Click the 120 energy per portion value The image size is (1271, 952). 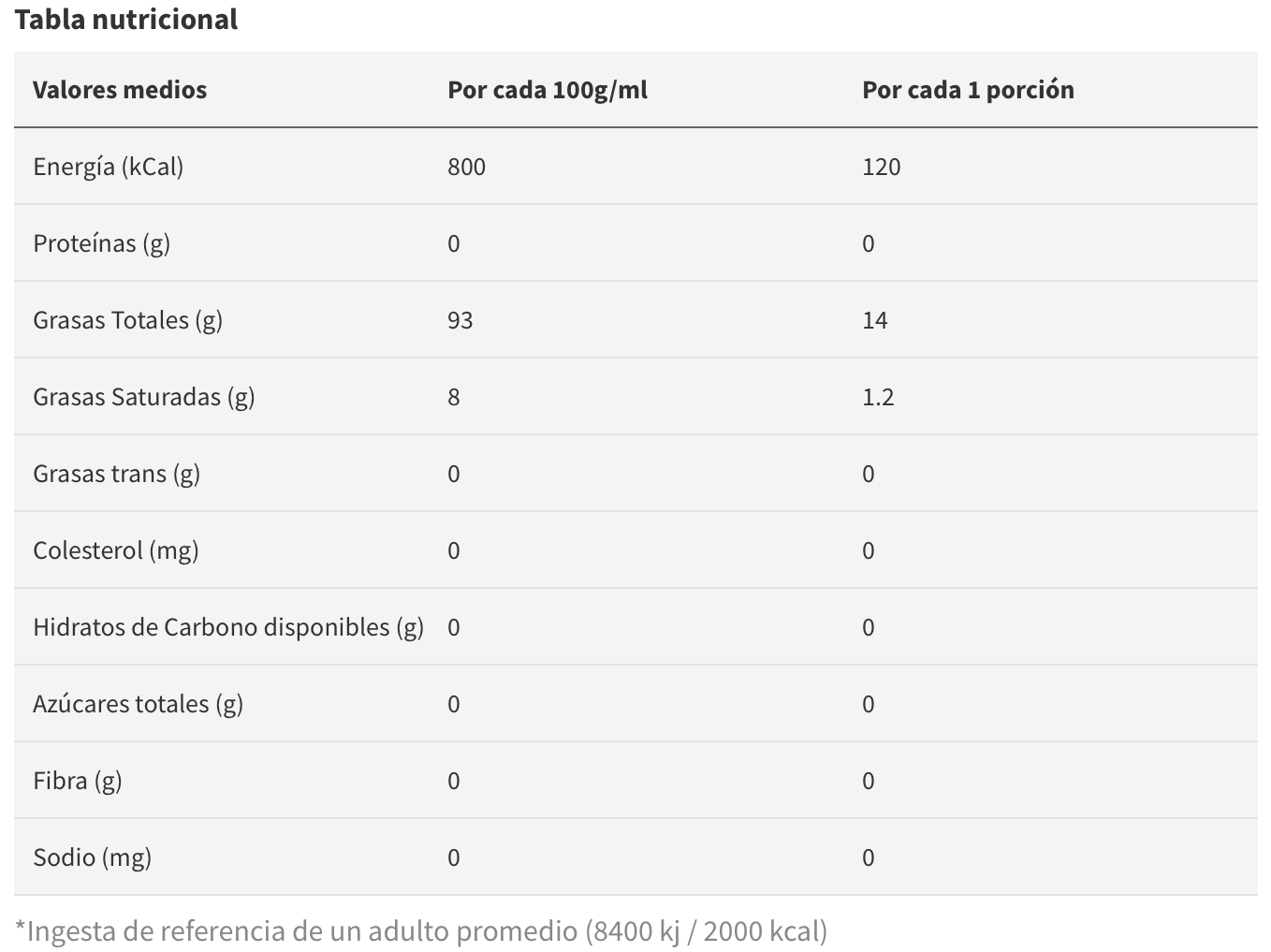[881, 167]
